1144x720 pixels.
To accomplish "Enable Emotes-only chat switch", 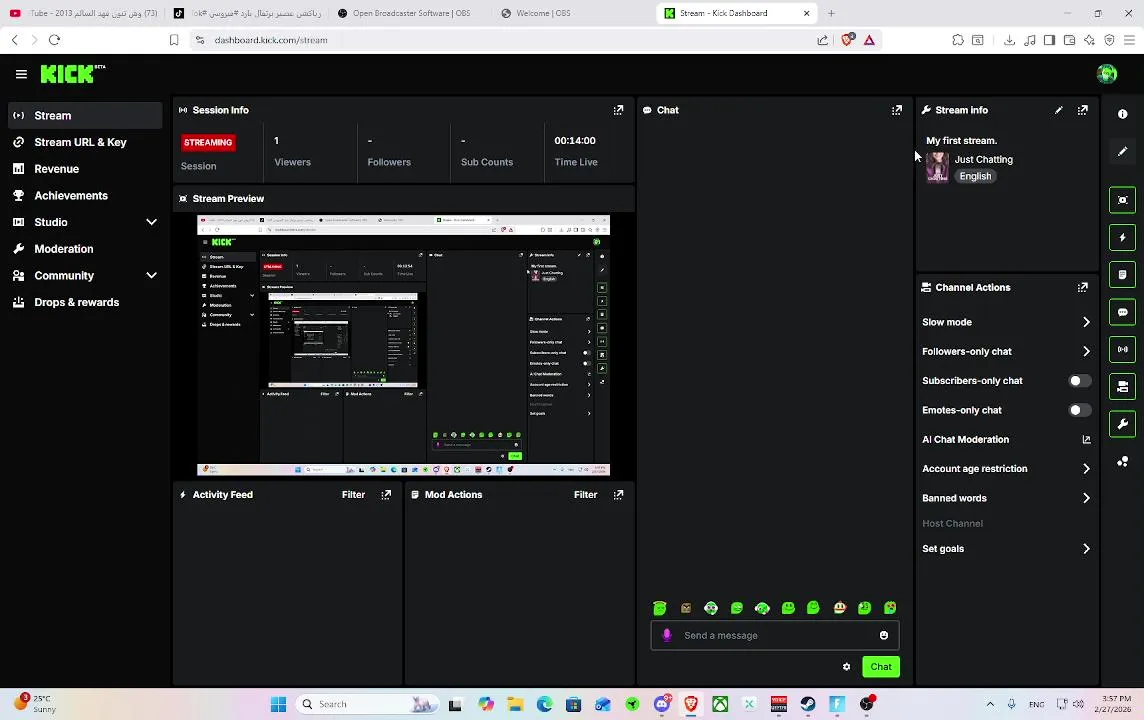I will tap(1080, 410).
